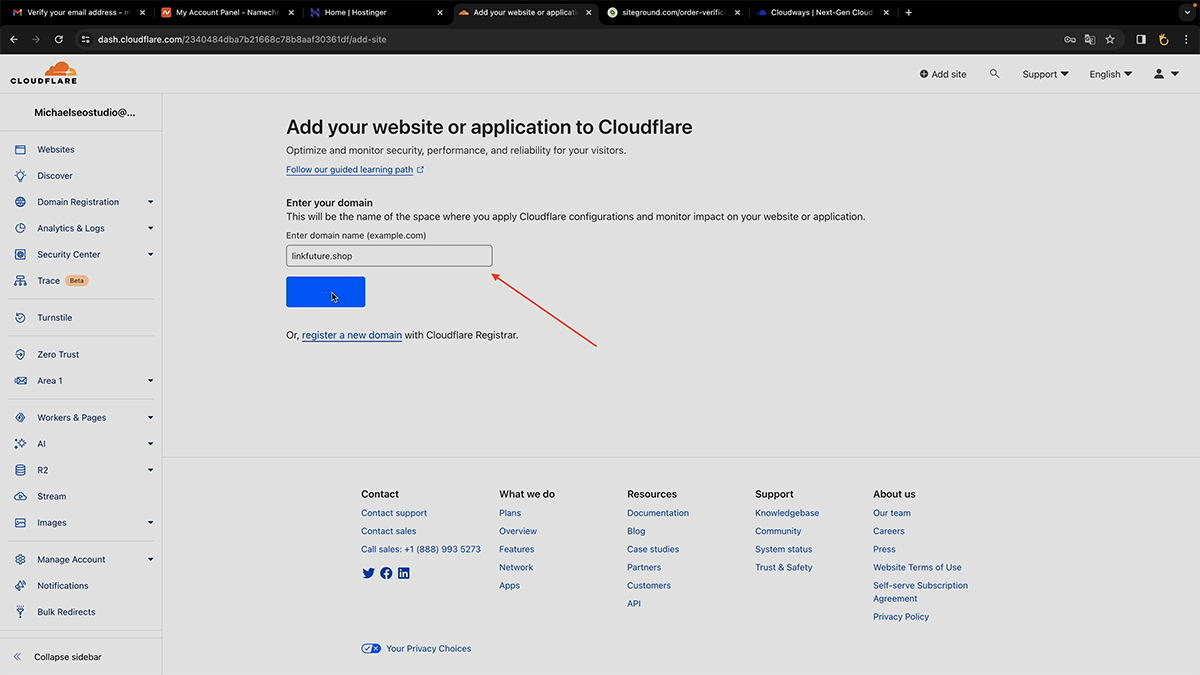Click the Turnstile icon in sidebar
This screenshot has height=675, width=1200.
pyautogui.click(x=20, y=318)
